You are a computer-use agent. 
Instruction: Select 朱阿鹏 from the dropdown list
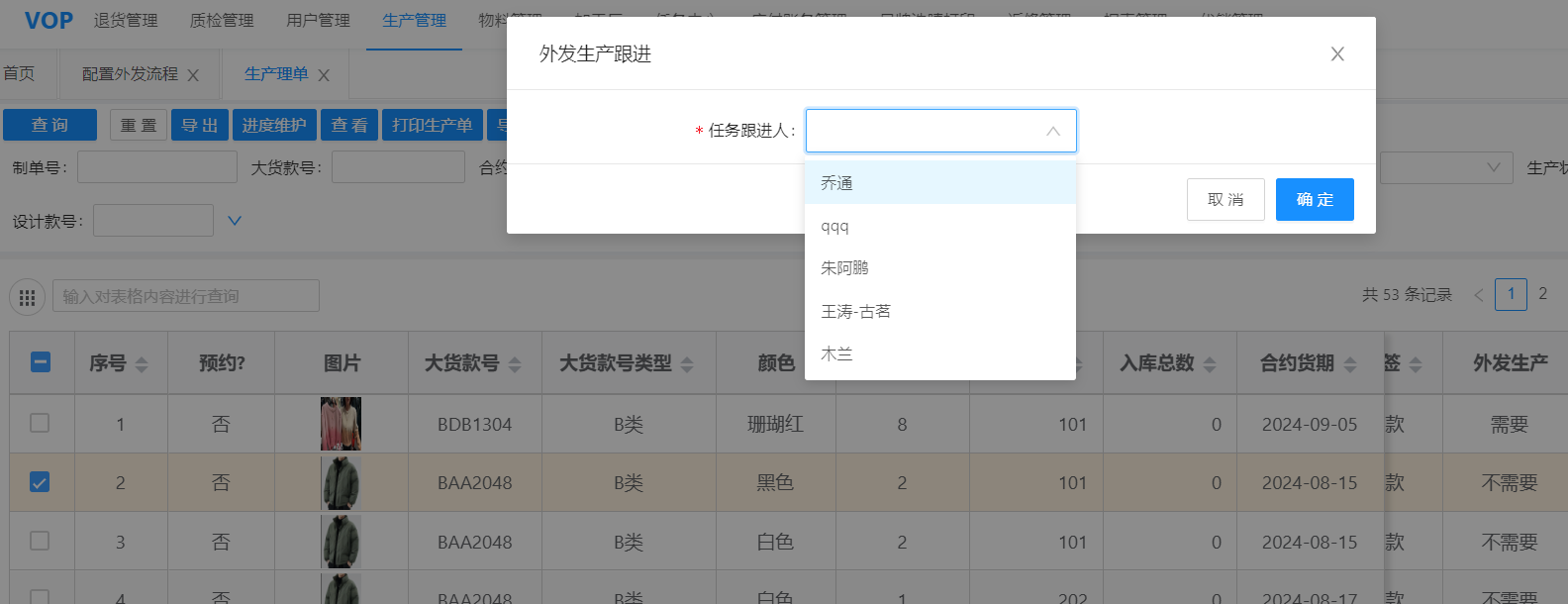point(844,268)
